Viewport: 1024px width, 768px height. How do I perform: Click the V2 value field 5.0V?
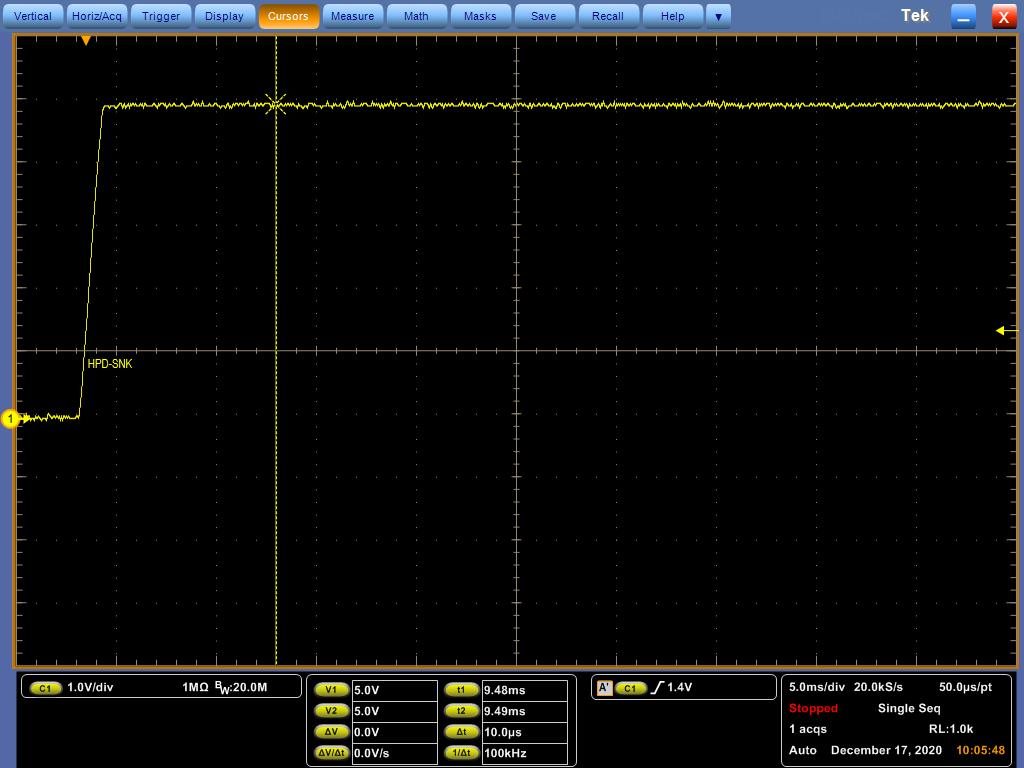(x=394, y=711)
